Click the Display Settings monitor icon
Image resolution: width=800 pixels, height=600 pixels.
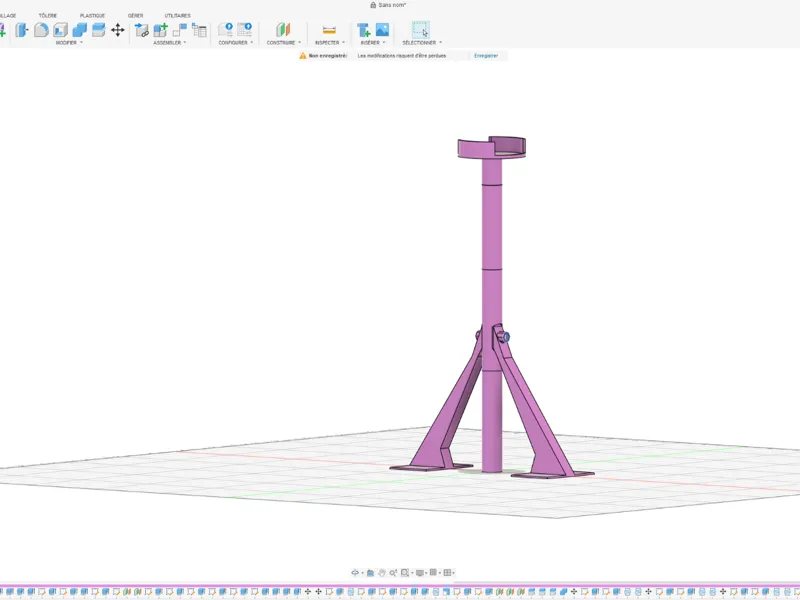(419, 573)
